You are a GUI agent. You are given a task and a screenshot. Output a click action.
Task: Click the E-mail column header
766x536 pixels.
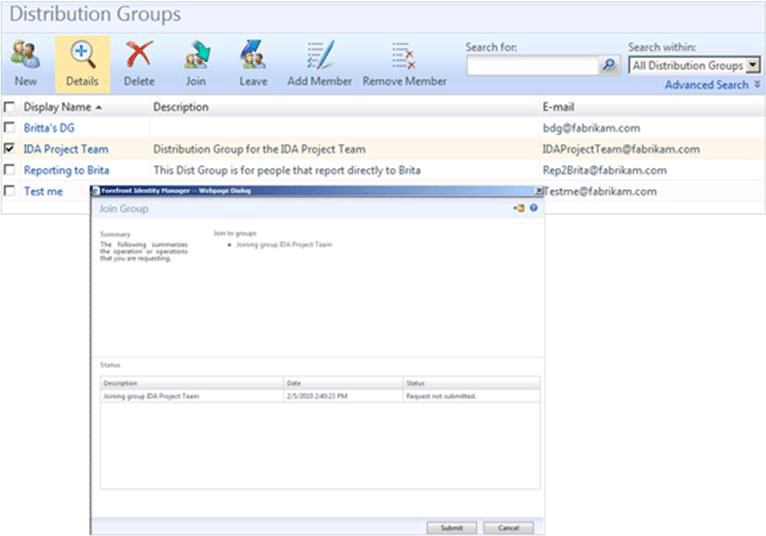coord(558,107)
